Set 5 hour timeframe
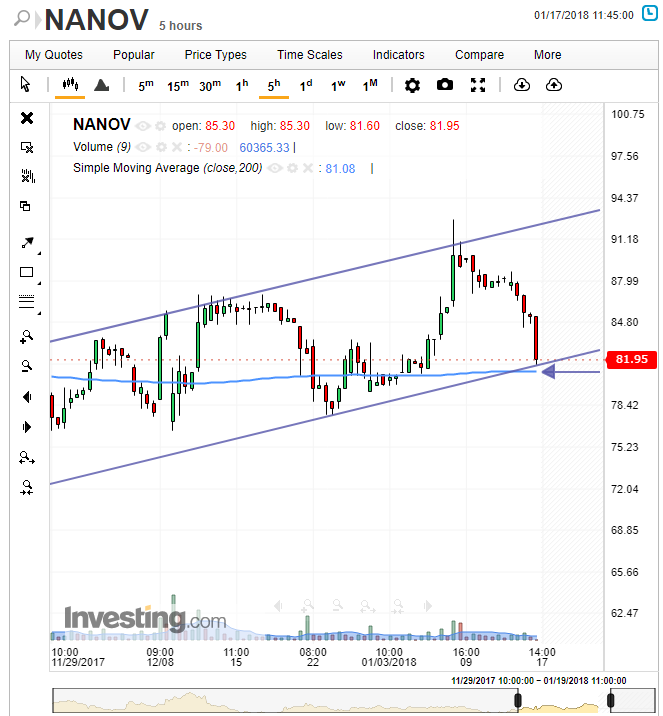 (274, 85)
